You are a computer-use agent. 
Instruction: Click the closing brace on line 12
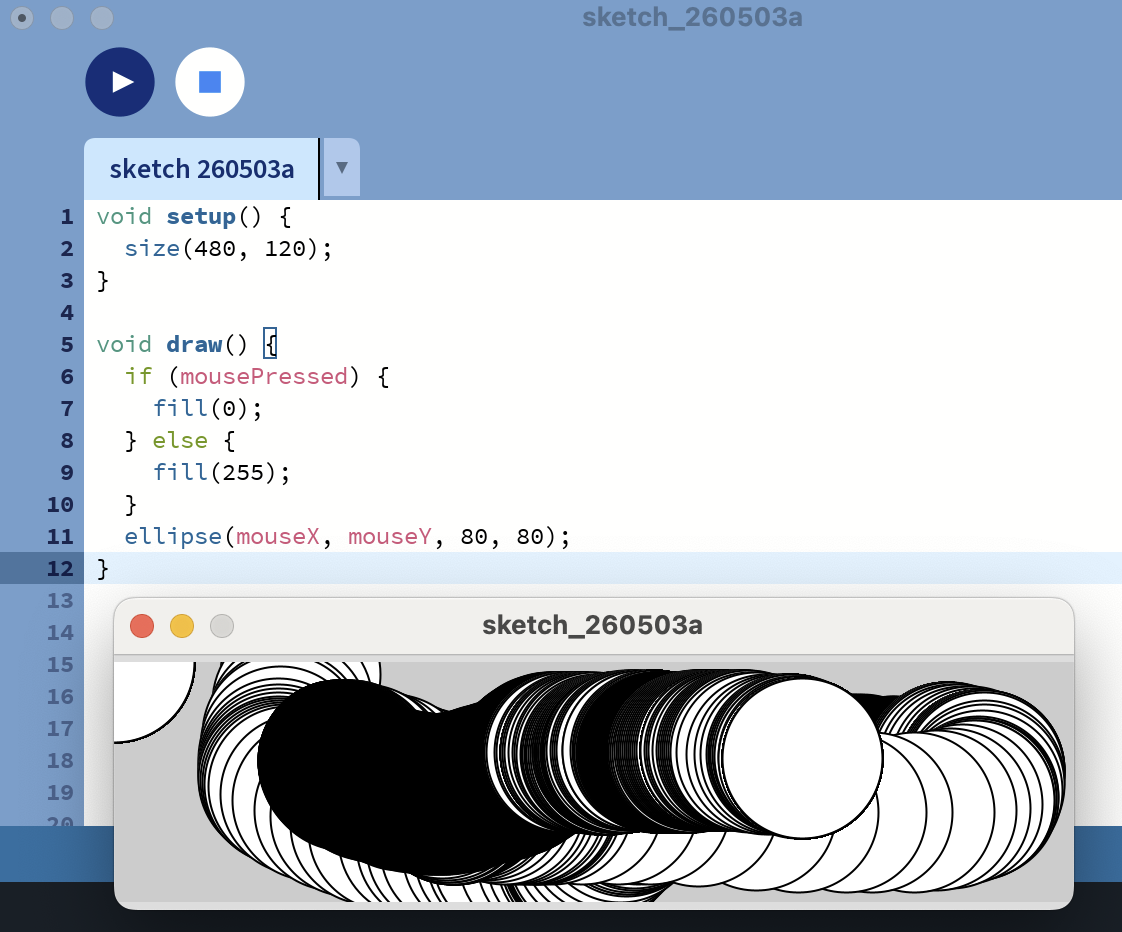103,568
